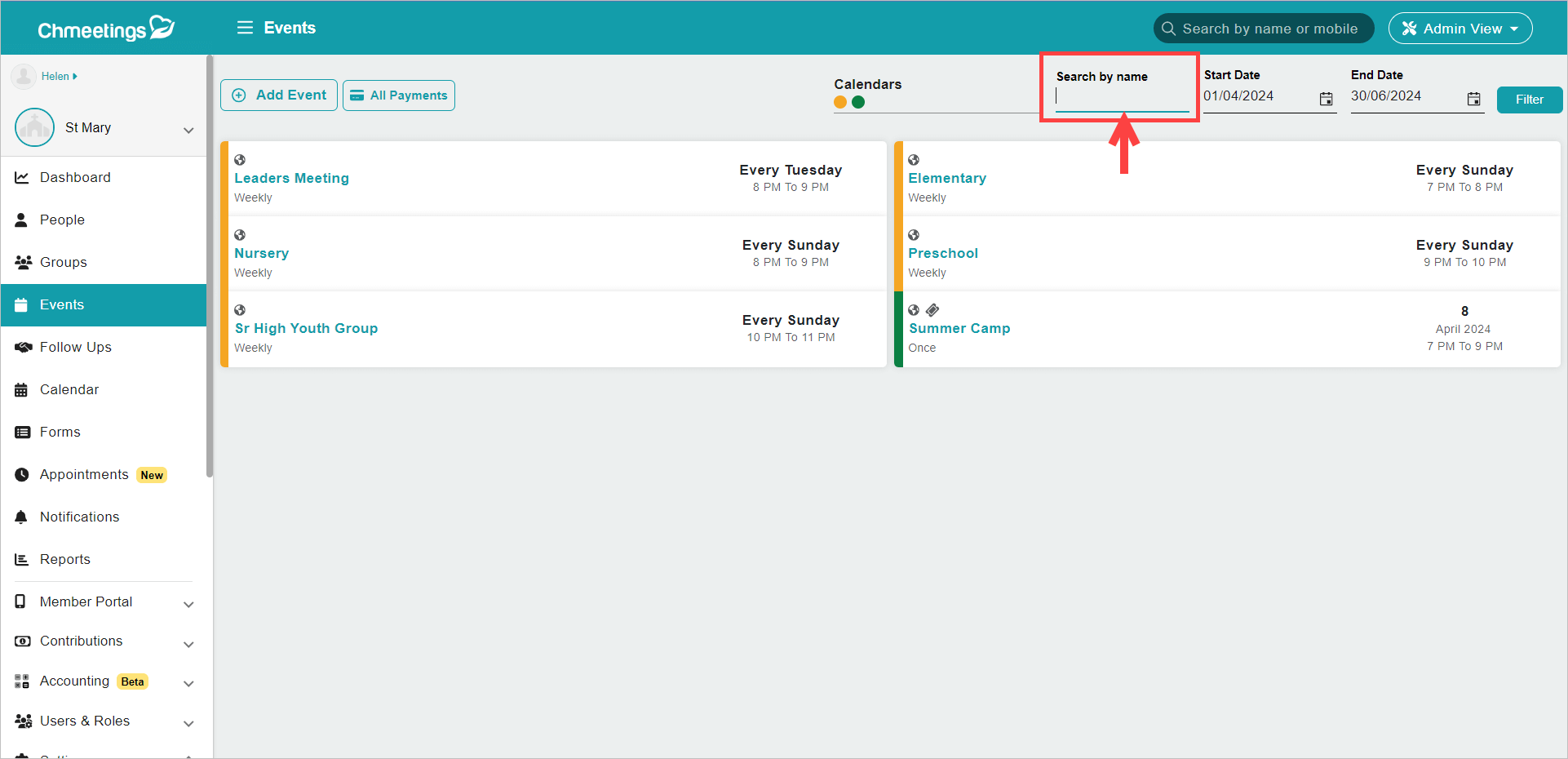The width and height of the screenshot is (1568, 759).
Task: Select Events in the sidebar
Action: [x=104, y=304]
